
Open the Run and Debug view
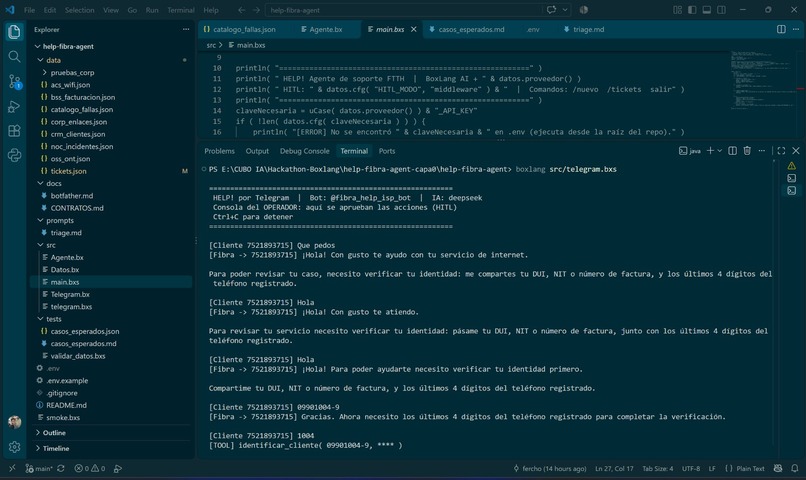[x=14, y=106]
